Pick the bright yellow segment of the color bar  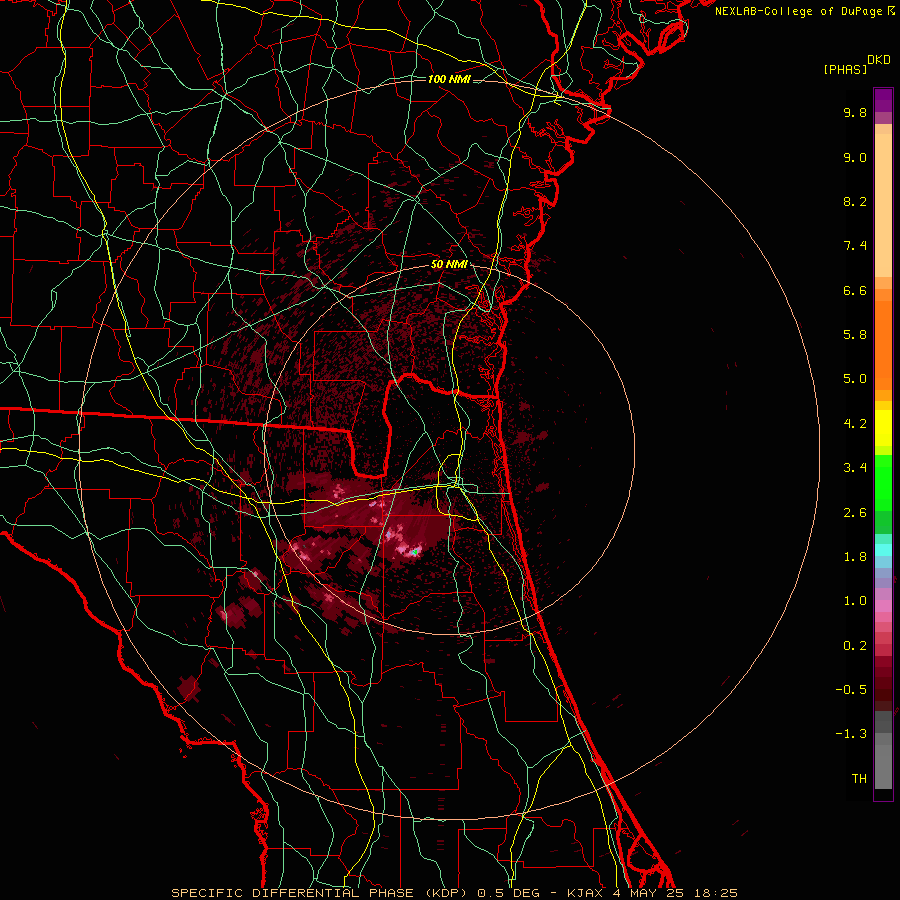(883, 428)
